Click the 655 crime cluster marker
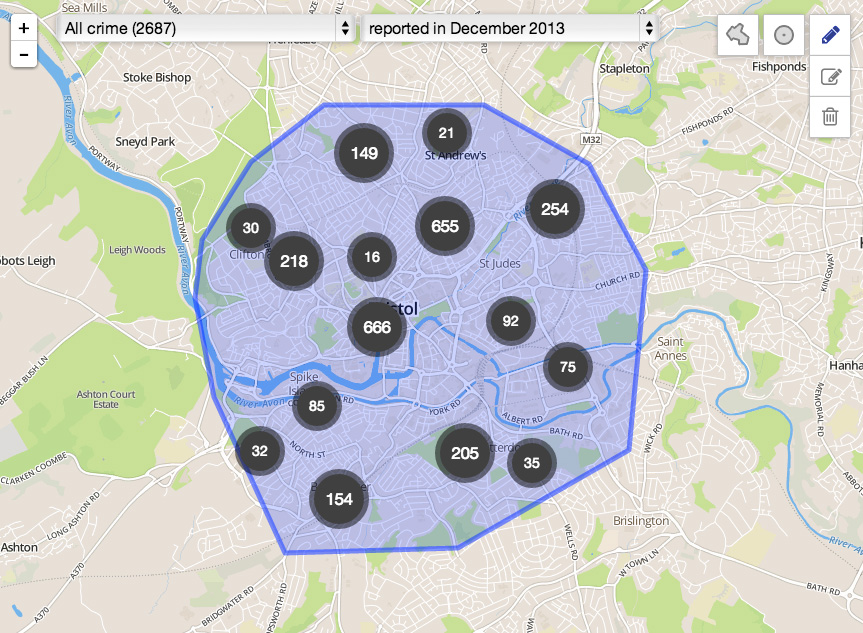 [445, 227]
